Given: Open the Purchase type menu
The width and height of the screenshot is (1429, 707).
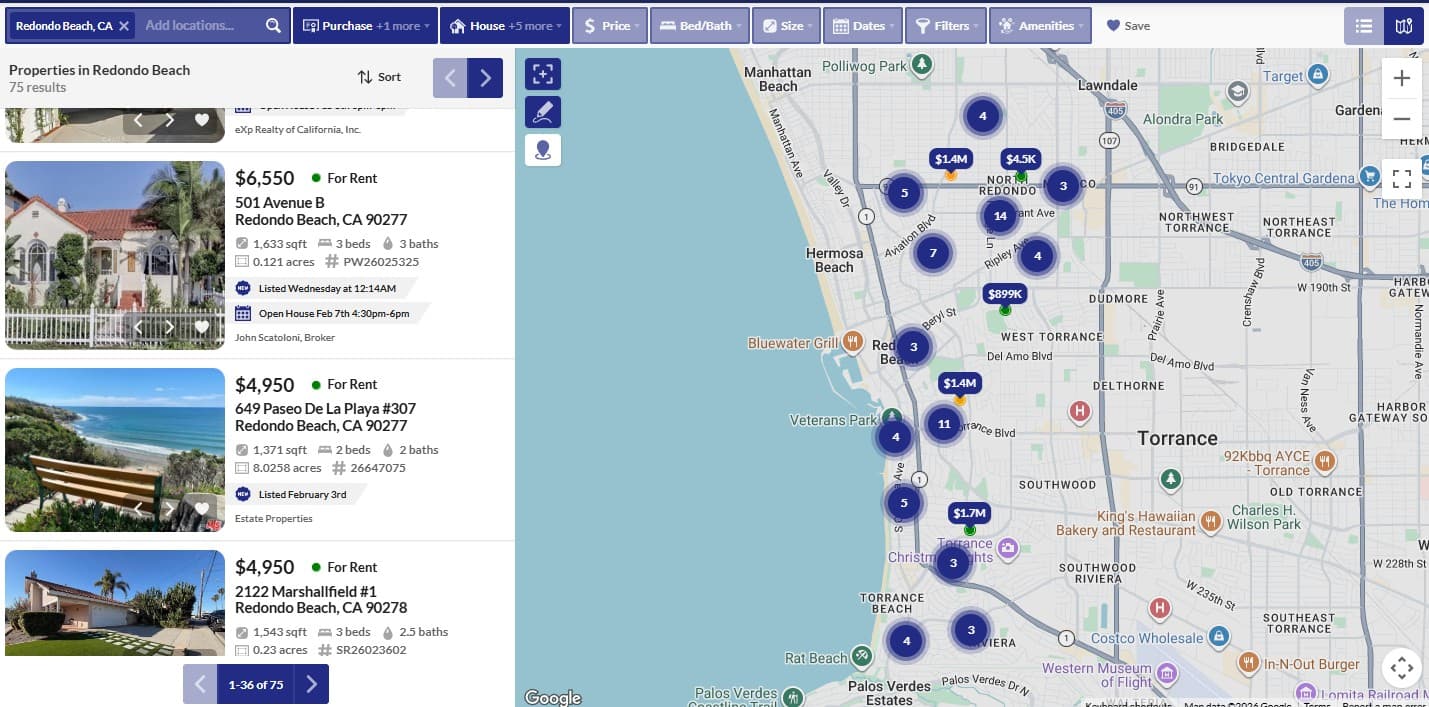Looking at the screenshot, I should pyautogui.click(x=365, y=26).
